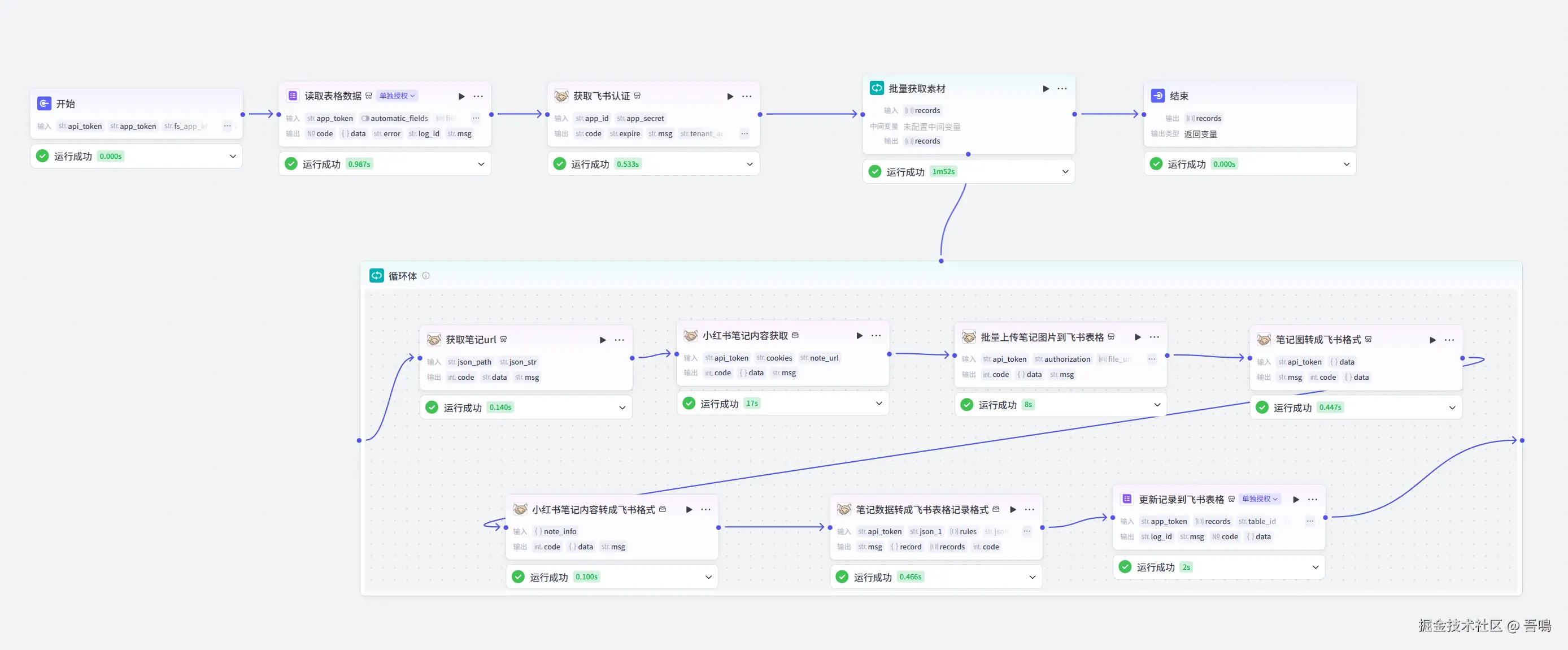Expand run result under 结束 node
Image resolution: width=1568 pixels, height=650 pixels.
click(1347, 164)
